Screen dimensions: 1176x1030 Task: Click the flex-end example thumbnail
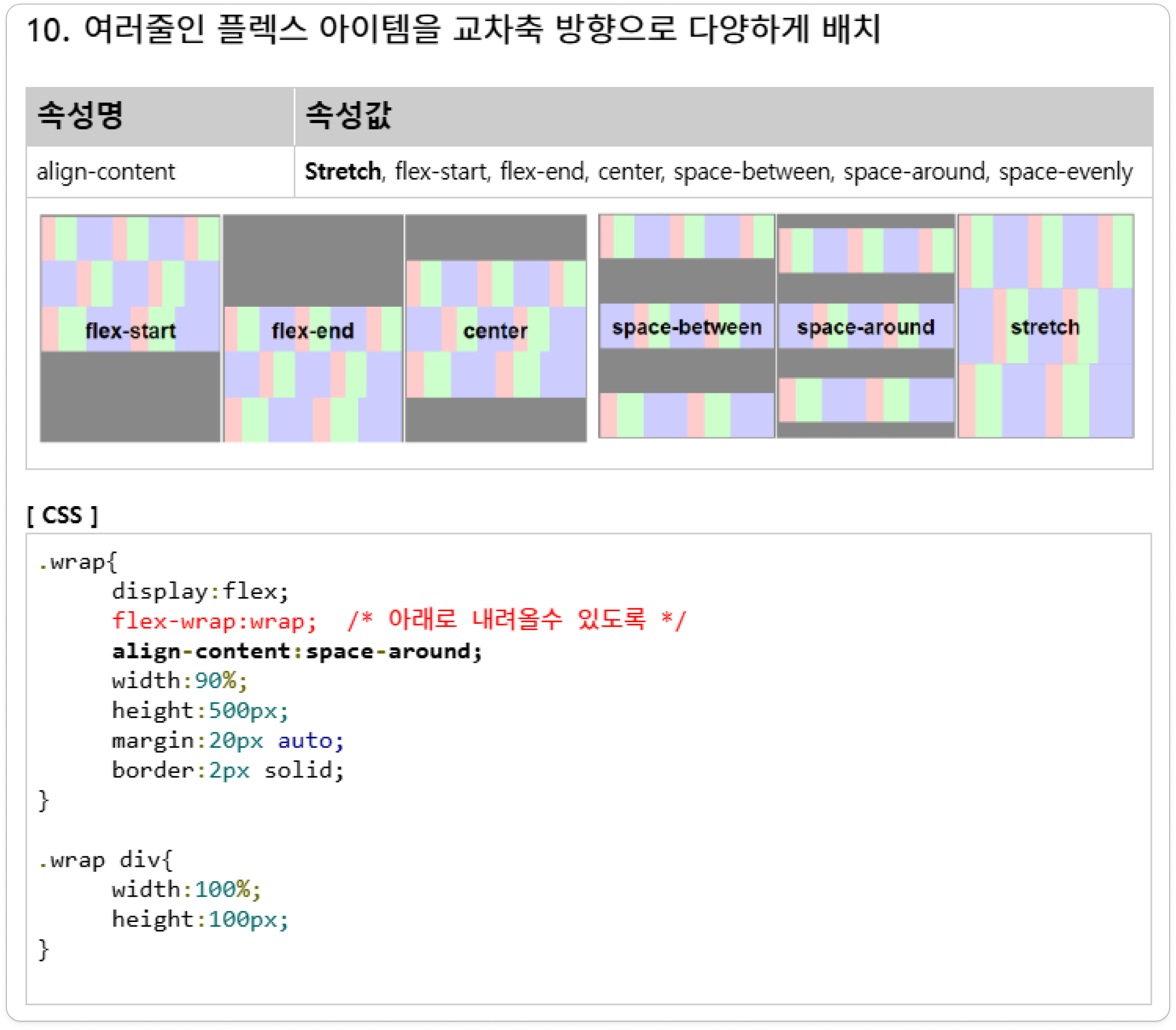click(x=313, y=328)
